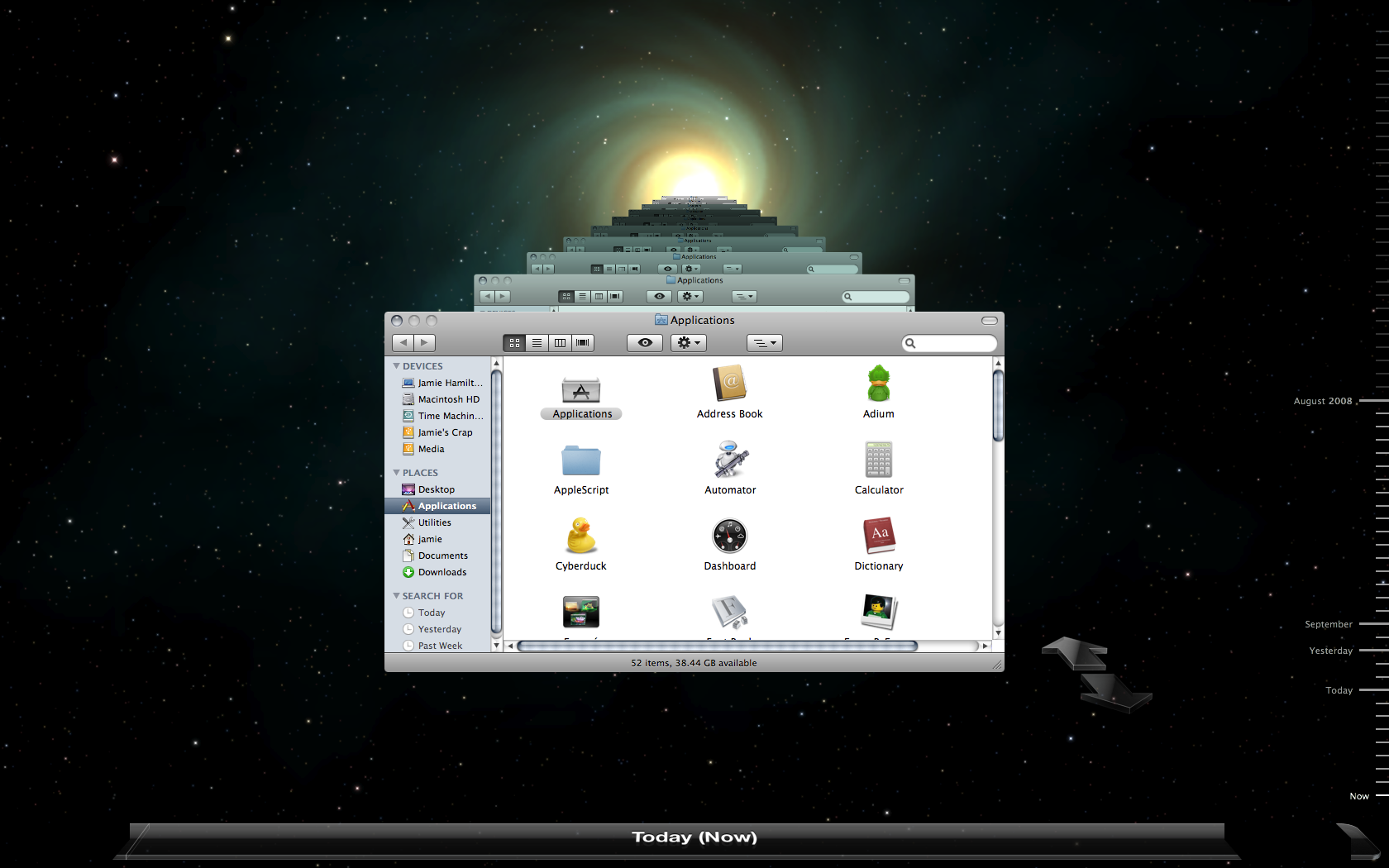The image size is (1389, 868).
Task: Select Today saved search in sidebar
Action: click(423, 613)
